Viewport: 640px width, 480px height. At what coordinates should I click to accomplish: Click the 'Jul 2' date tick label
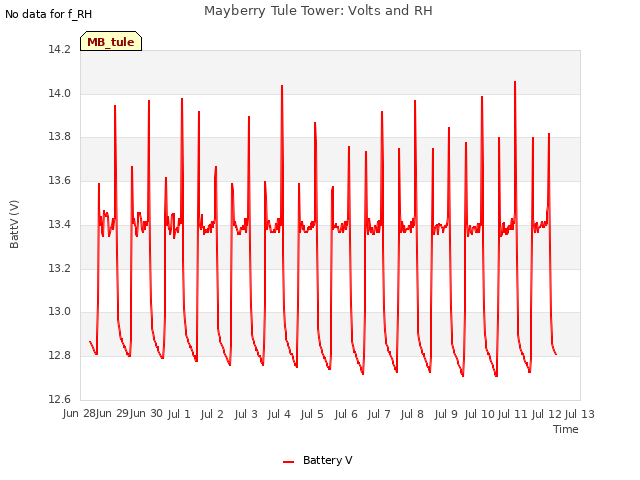(212, 414)
